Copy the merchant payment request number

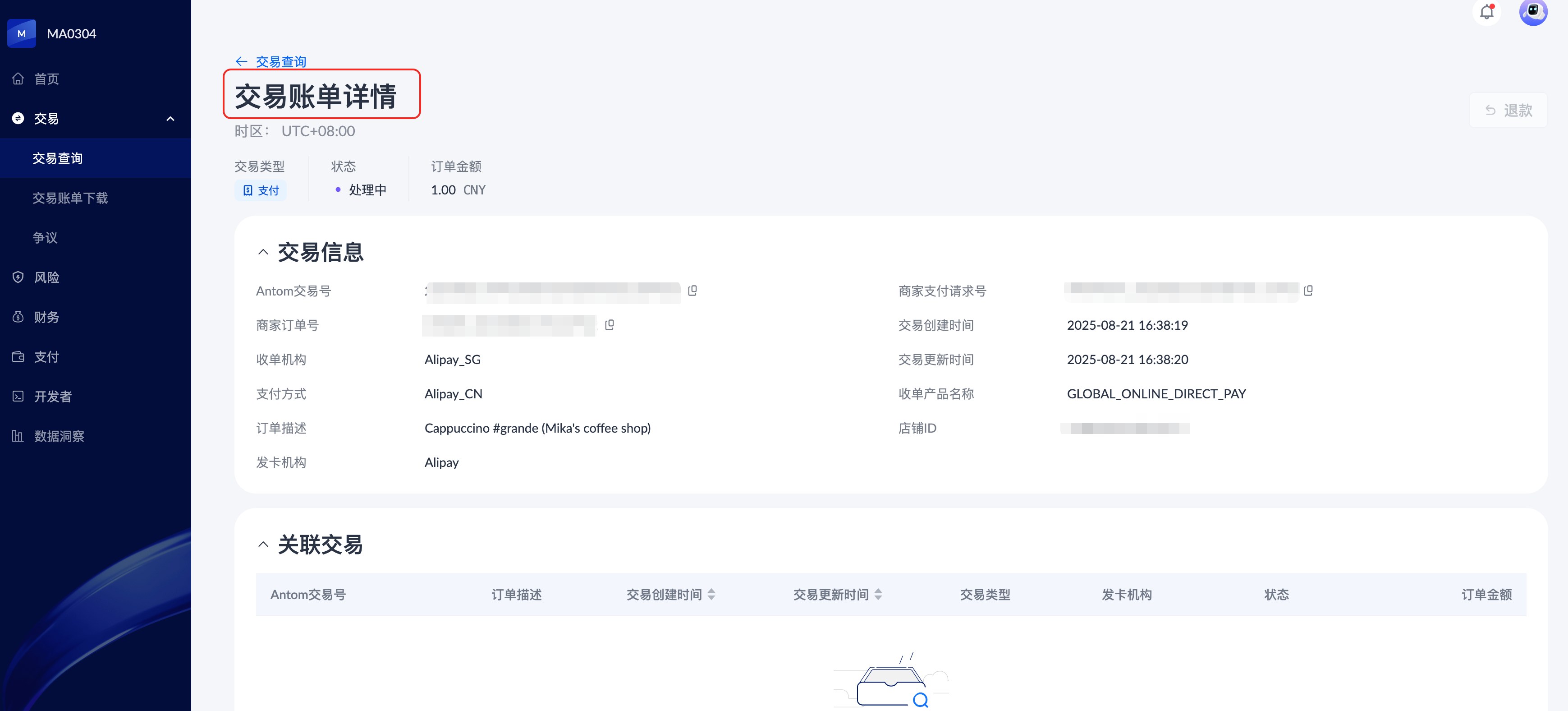(x=1308, y=291)
